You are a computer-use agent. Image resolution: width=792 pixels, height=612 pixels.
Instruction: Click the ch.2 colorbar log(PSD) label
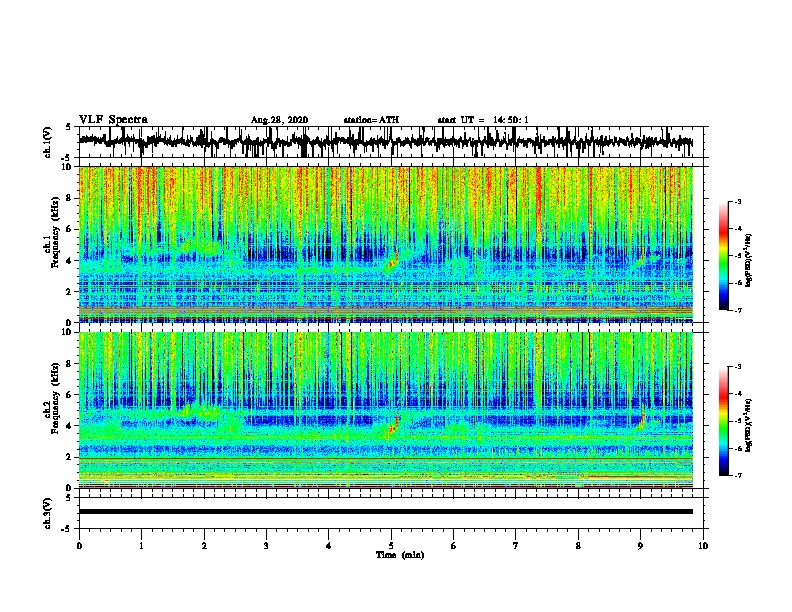pyautogui.click(x=749, y=425)
